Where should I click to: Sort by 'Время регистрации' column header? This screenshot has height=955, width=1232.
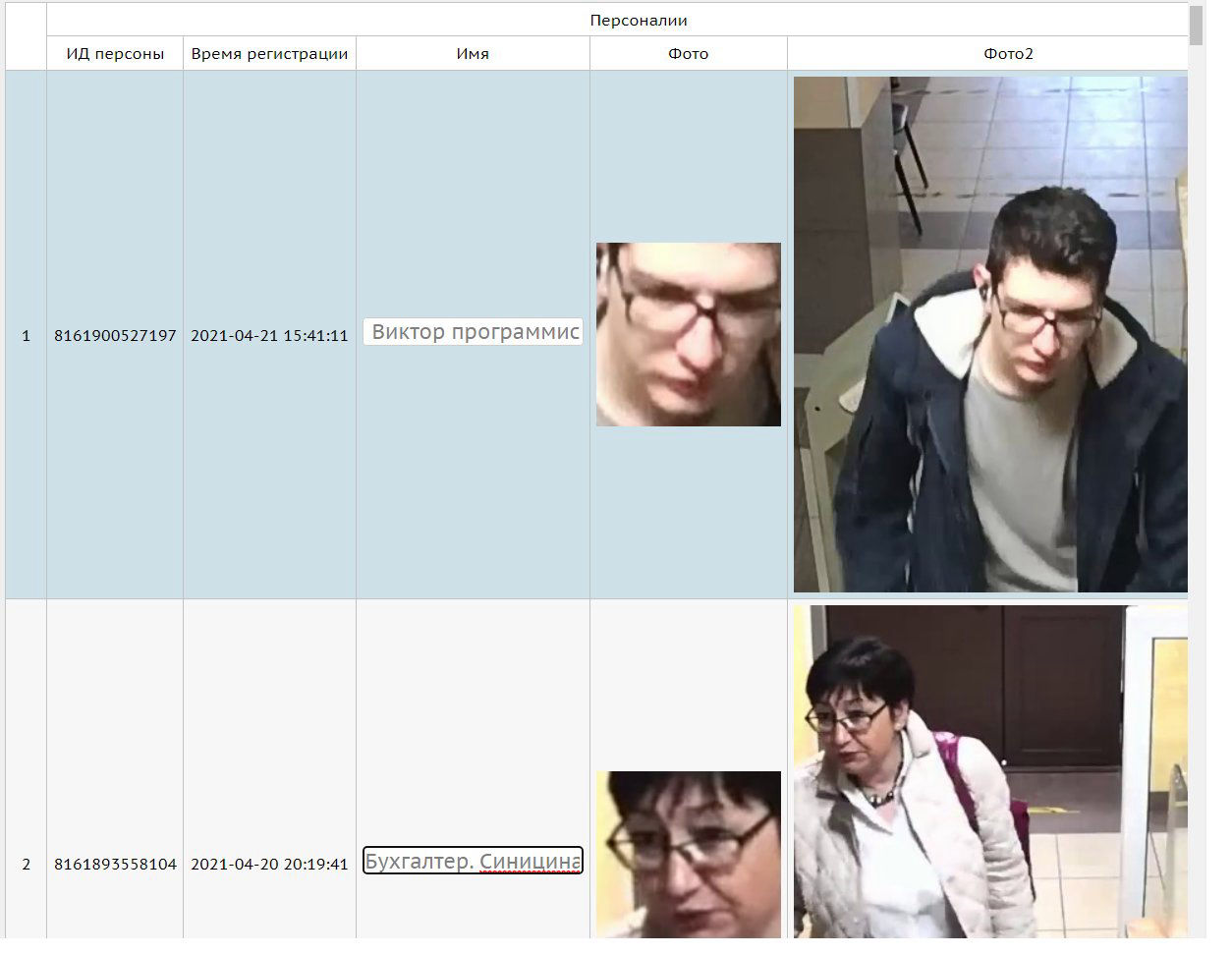tap(269, 54)
